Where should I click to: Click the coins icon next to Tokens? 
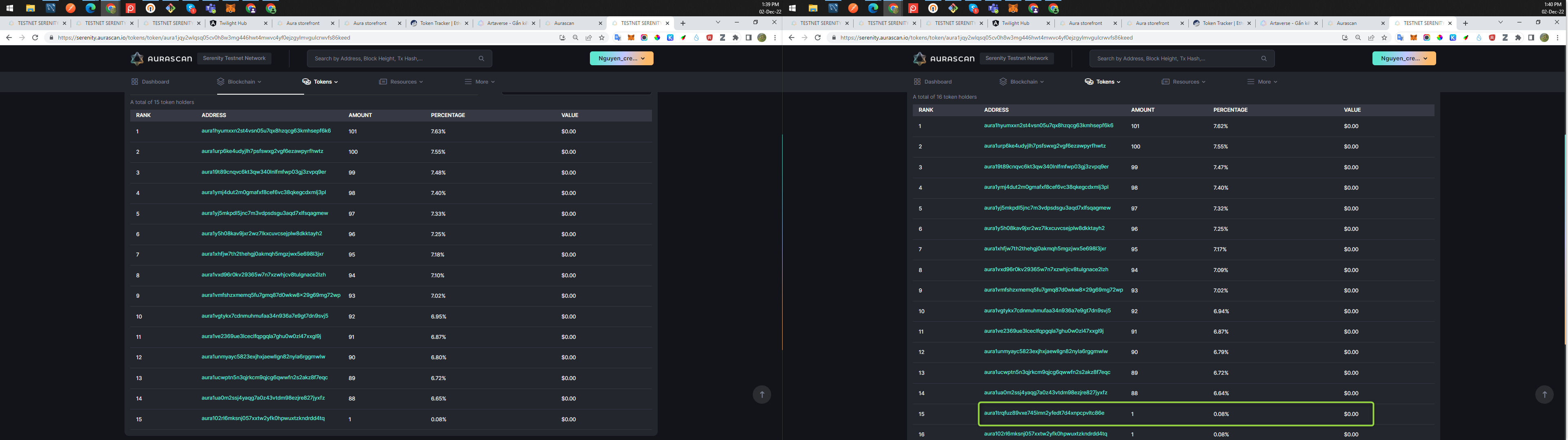[x=306, y=81]
